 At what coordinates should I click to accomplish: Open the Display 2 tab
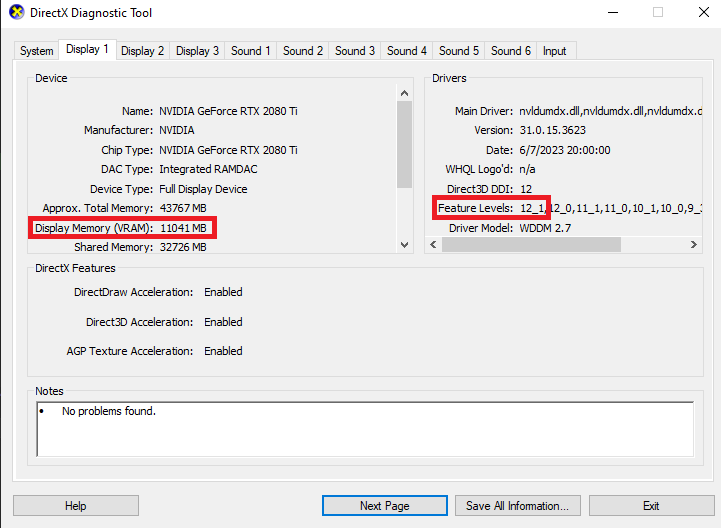point(143,51)
